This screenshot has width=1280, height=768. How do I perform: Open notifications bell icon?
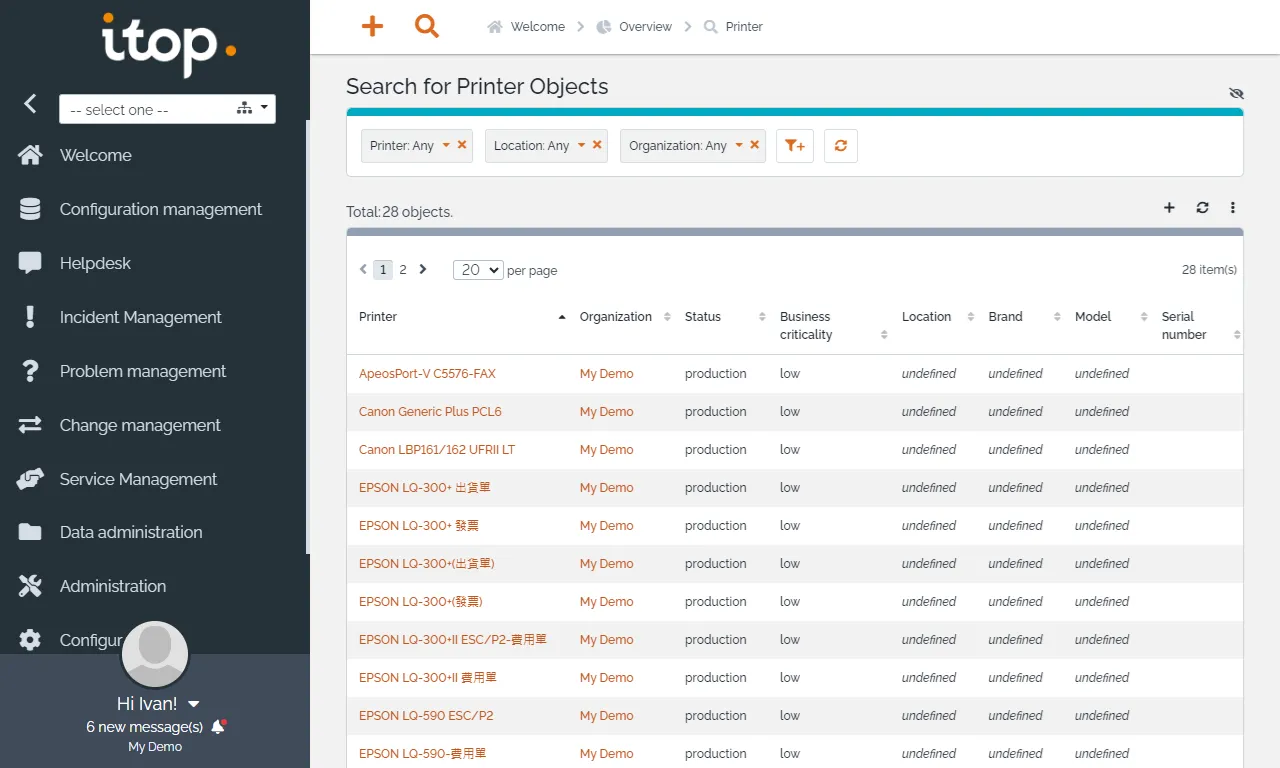coord(219,727)
